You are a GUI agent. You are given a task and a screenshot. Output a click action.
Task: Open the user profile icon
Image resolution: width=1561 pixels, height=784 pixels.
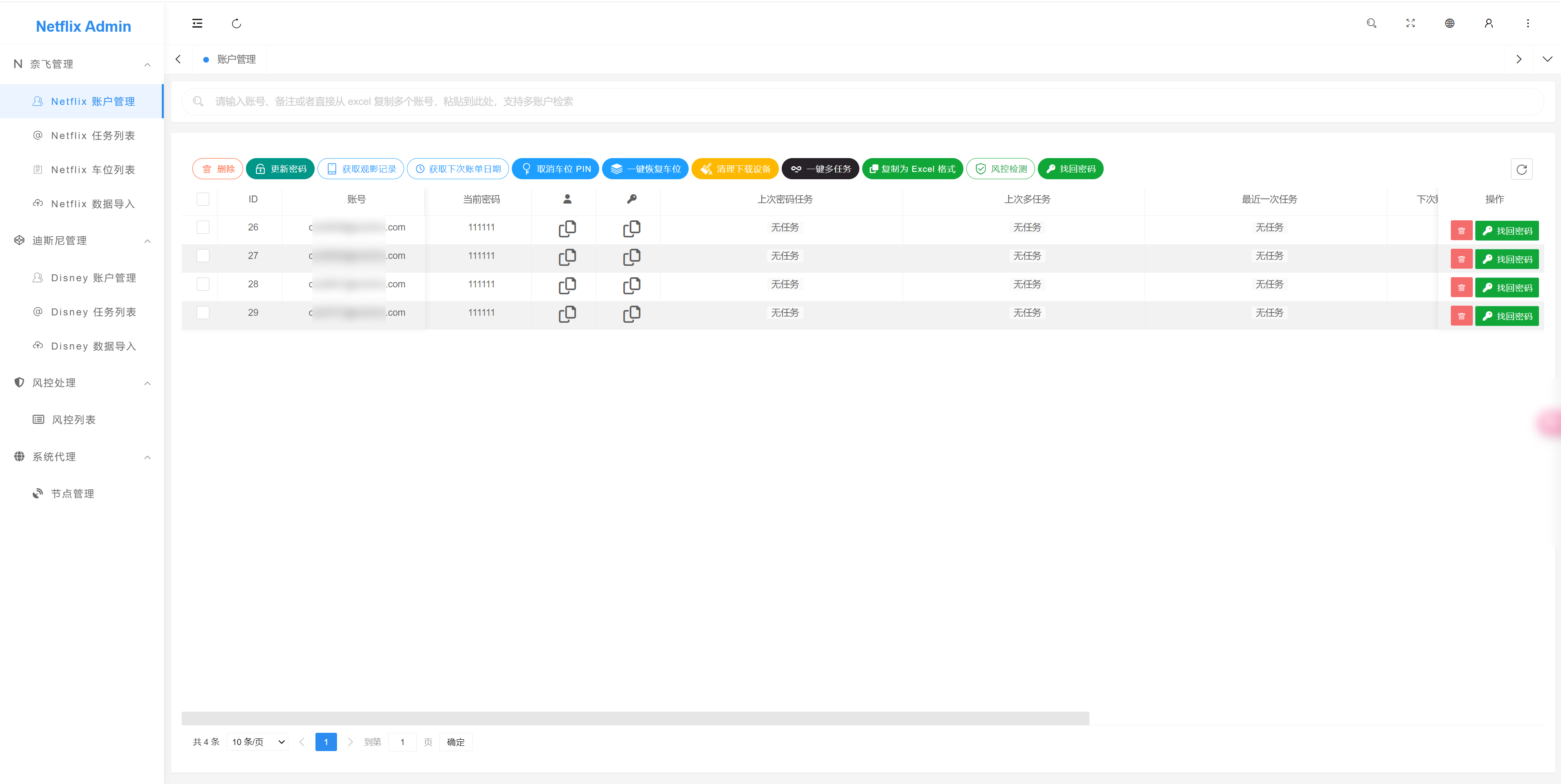point(1488,24)
